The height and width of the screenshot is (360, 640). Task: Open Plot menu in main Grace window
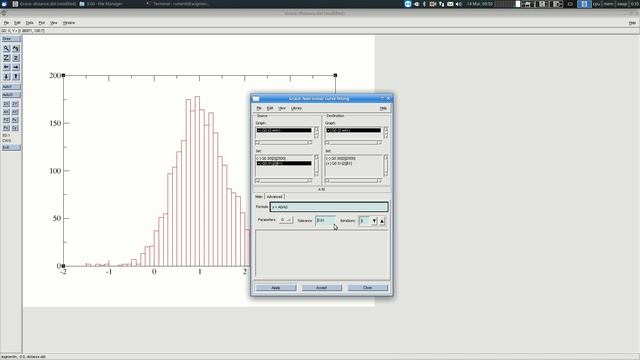[x=42, y=23]
